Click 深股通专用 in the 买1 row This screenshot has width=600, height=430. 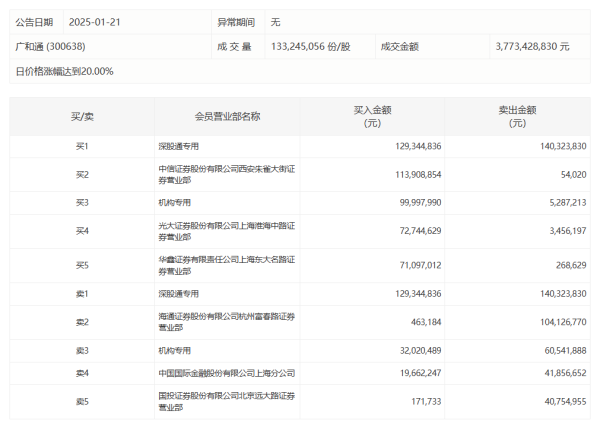(x=179, y=146)
